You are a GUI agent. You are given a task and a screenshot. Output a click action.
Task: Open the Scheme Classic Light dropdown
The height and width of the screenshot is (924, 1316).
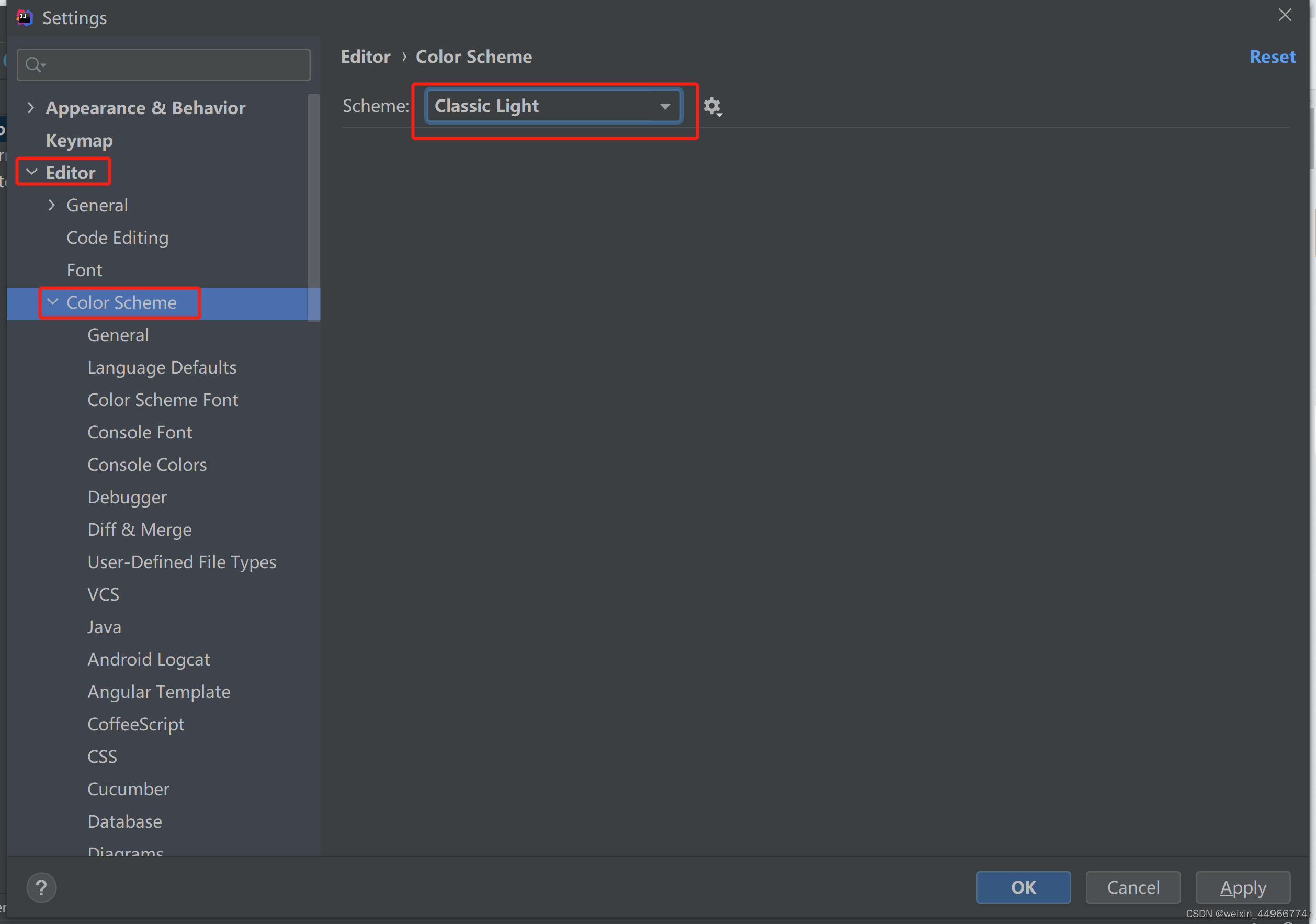[553, 106]
